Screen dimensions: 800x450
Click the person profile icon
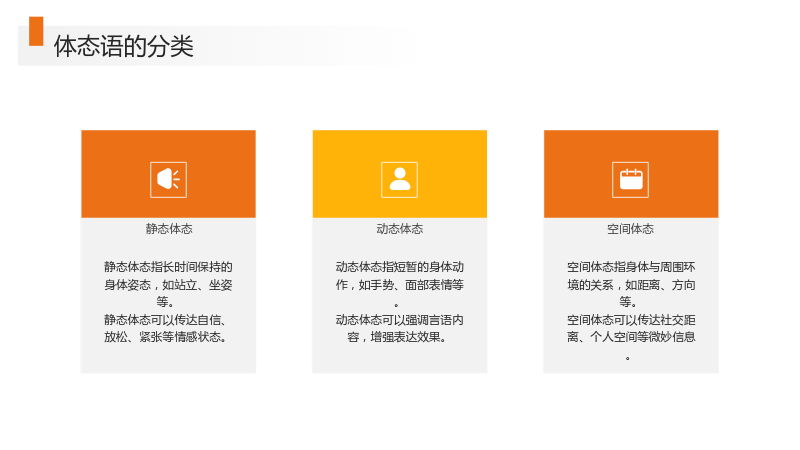tap(399, 180)
